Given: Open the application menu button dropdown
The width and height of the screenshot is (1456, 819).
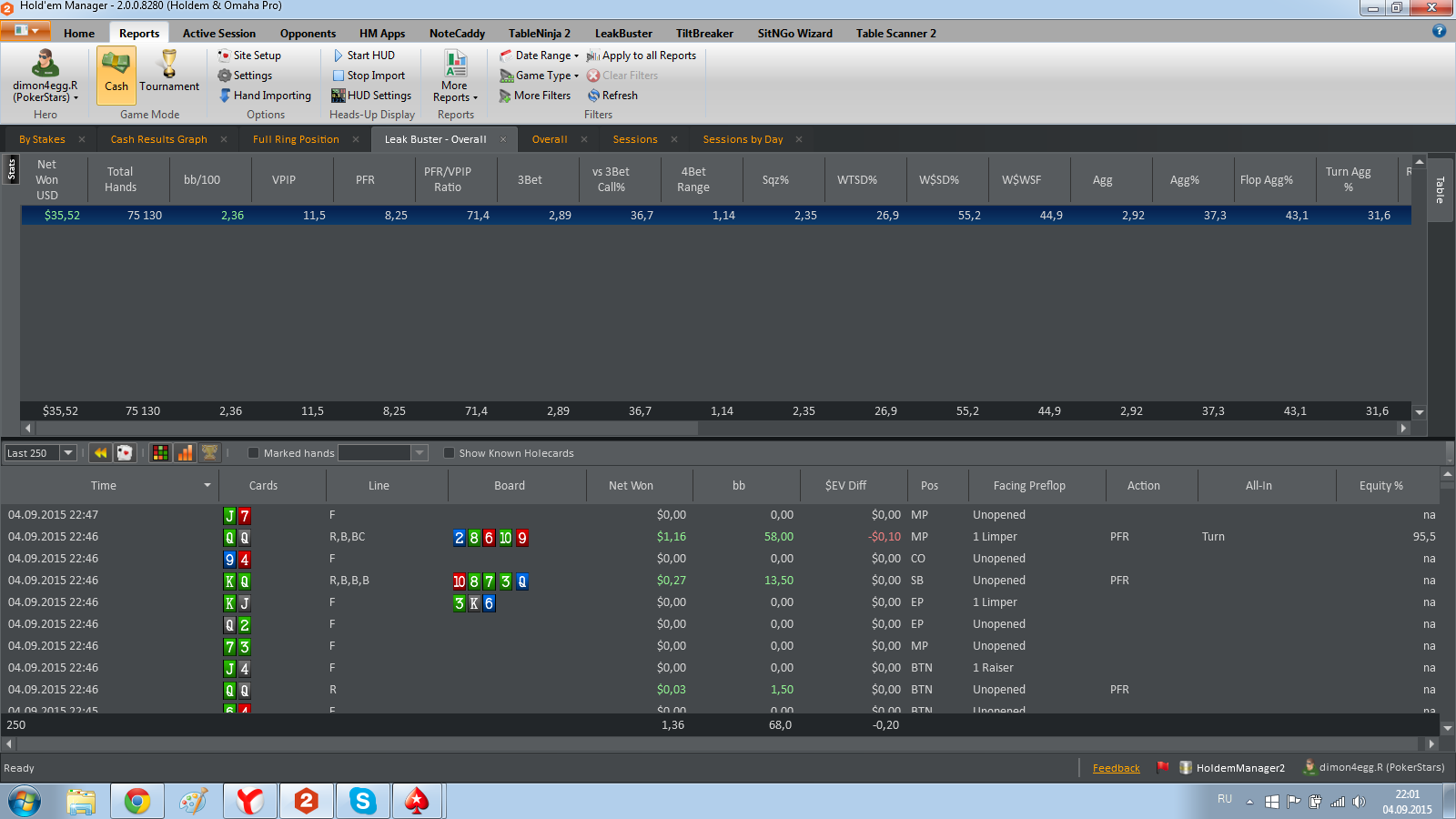Looking at the screenshot, I should [x=25, y=31].
